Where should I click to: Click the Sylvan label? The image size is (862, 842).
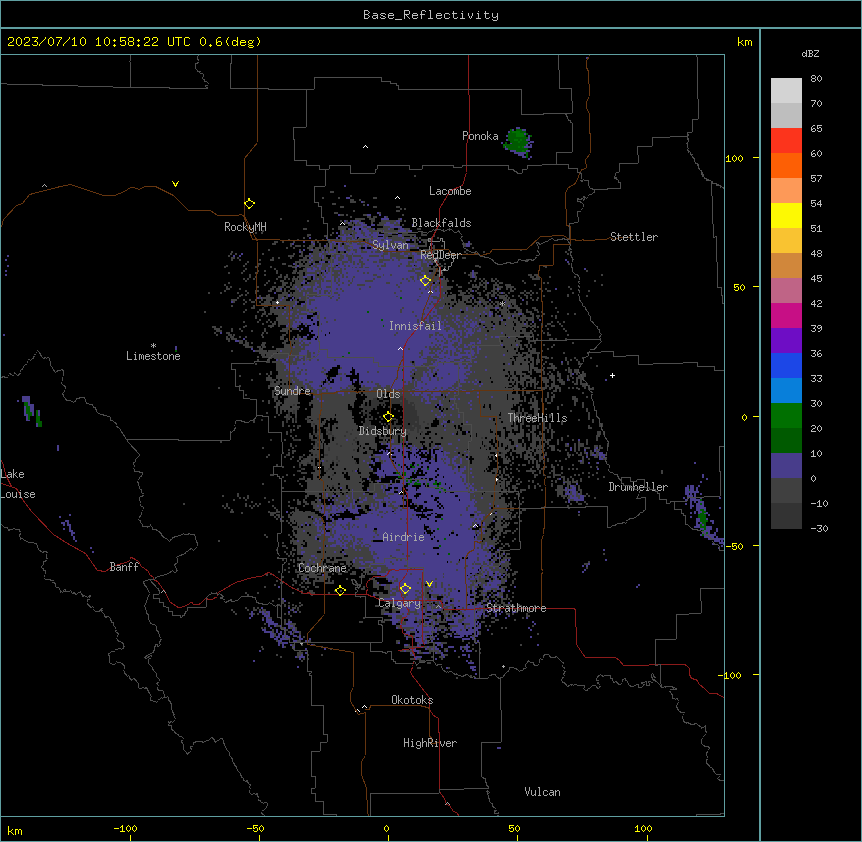pos(390,245)
